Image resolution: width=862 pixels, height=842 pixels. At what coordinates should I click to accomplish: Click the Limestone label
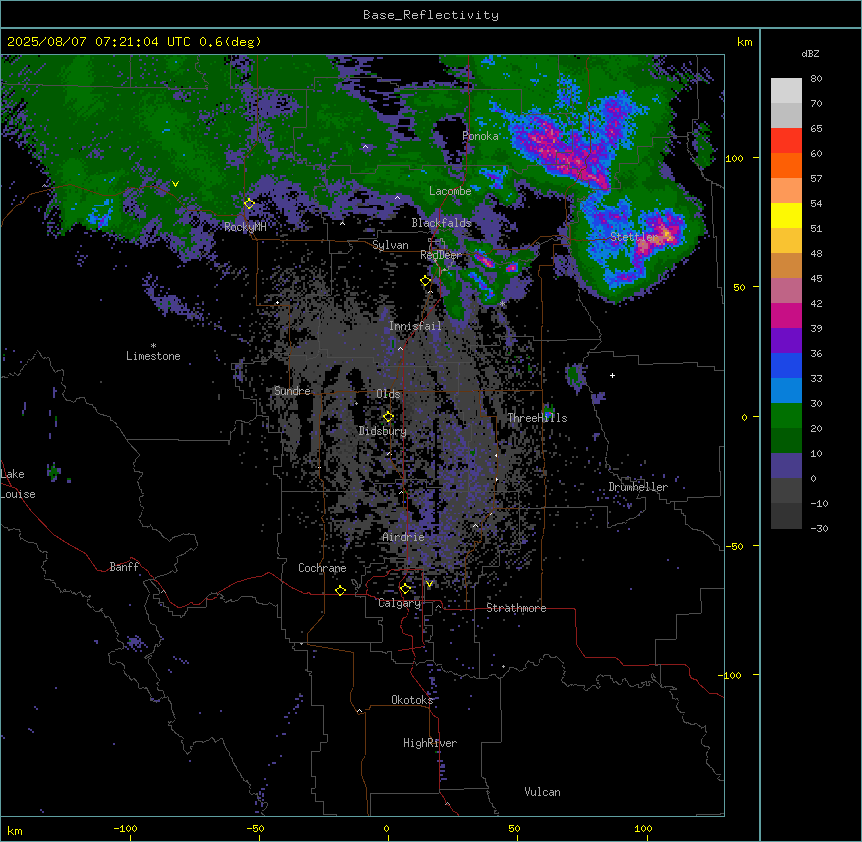(x=153, y=356)
